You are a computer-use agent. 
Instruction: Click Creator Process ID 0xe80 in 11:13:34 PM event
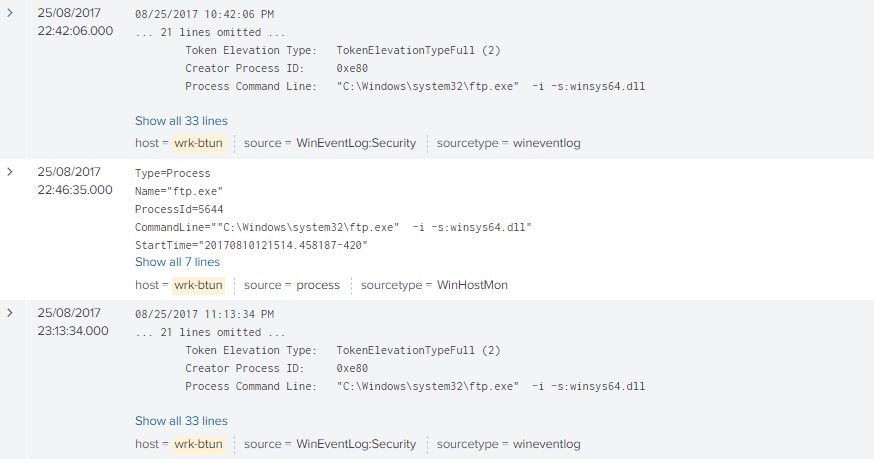276,368
